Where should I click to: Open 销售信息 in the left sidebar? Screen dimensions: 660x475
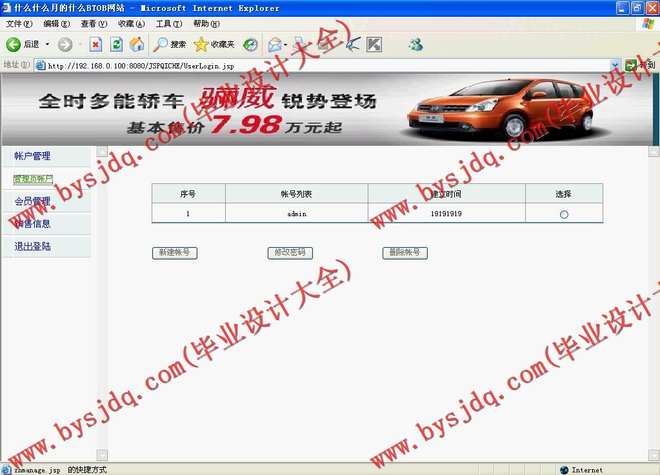pos(33,224)
